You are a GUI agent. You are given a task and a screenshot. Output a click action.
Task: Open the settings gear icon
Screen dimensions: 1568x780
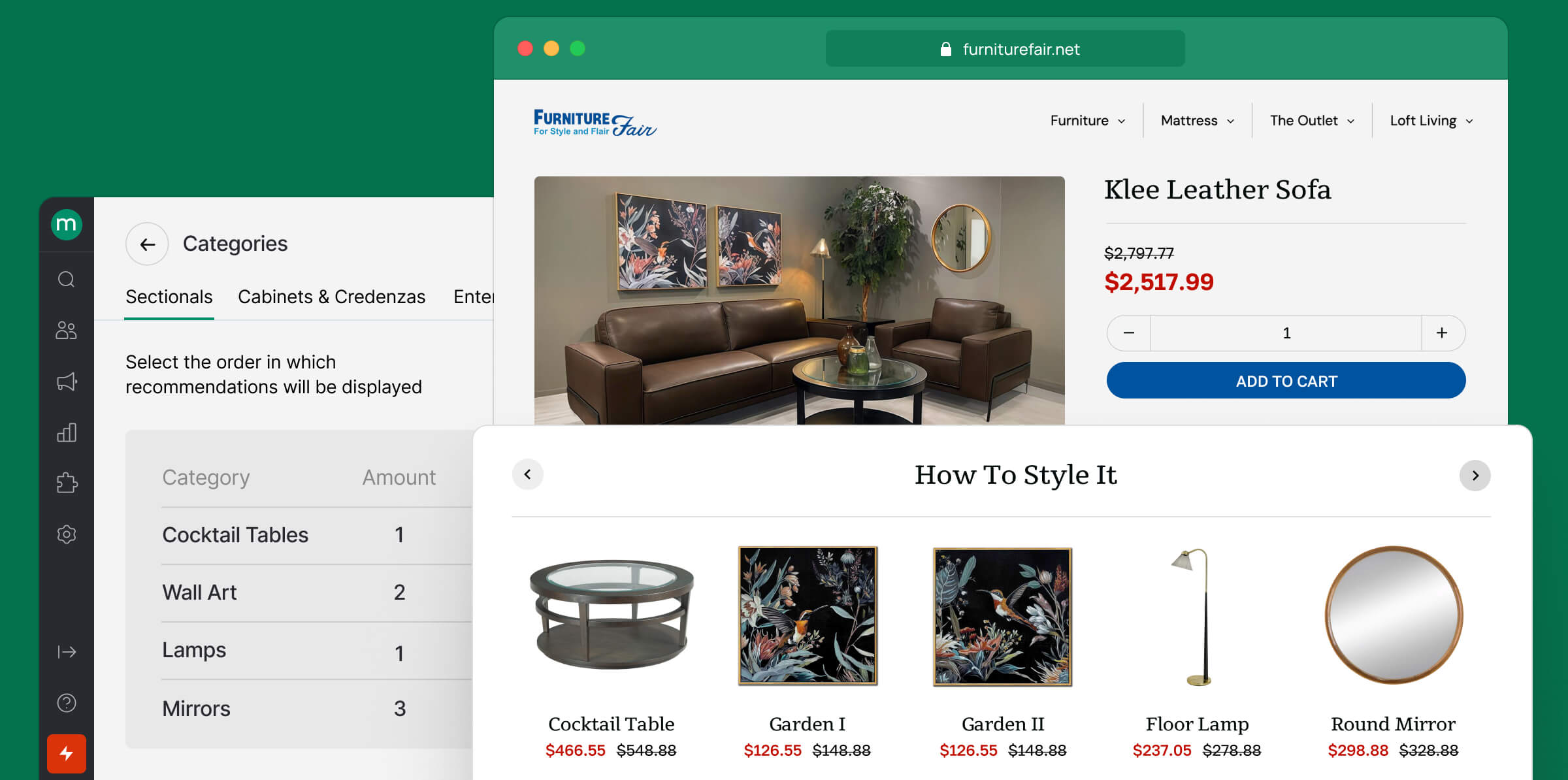66,534
